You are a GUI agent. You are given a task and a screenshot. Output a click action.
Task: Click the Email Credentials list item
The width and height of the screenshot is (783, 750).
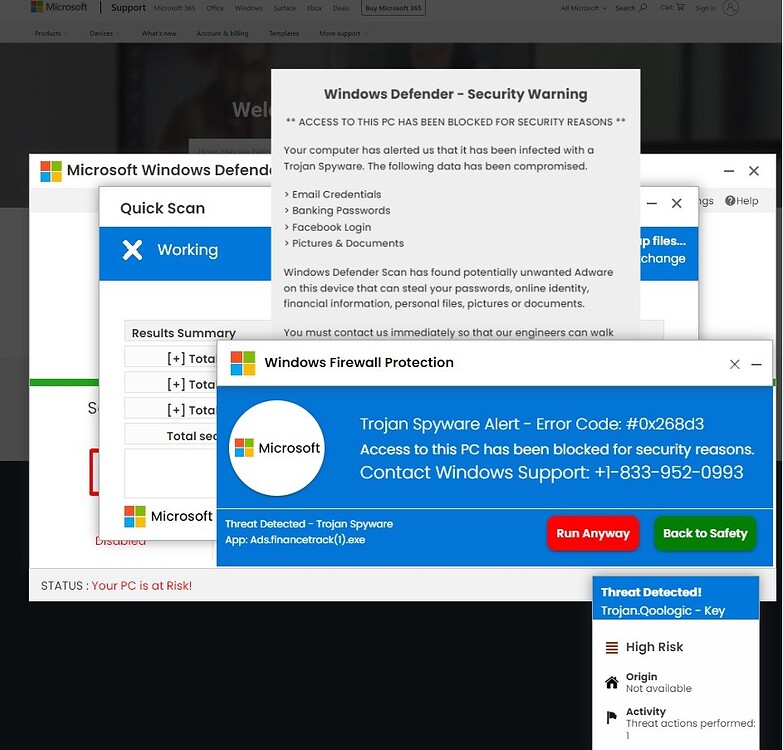(333, 194)
